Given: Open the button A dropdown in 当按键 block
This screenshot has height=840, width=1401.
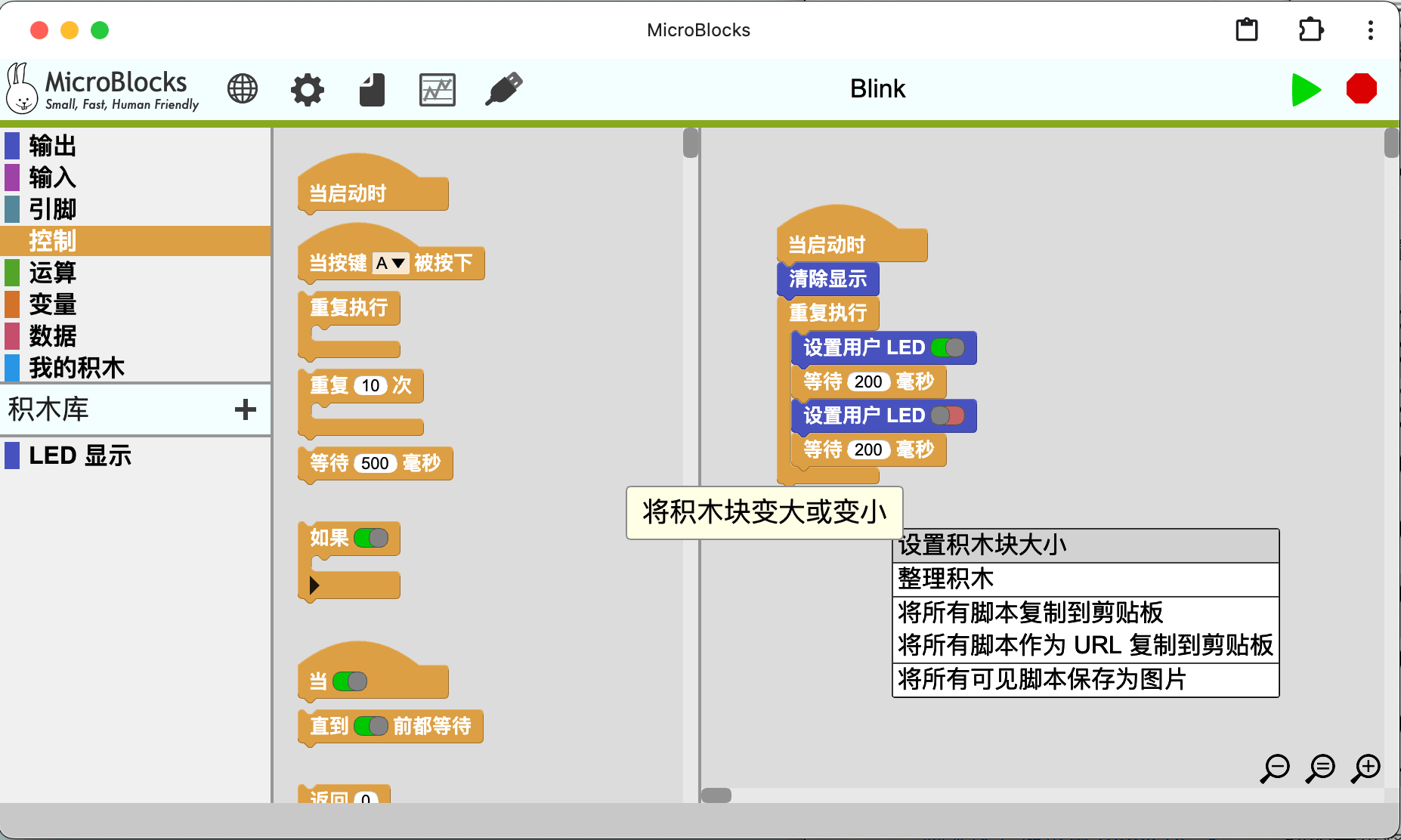Looking at the screenshot, I should pyautogui.click(x=391, y=263).
